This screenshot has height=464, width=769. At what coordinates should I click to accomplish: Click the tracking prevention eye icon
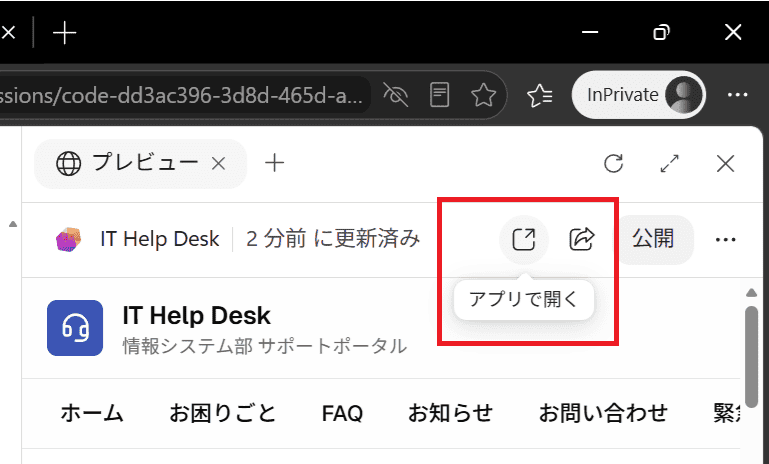(x=395, y=95)
